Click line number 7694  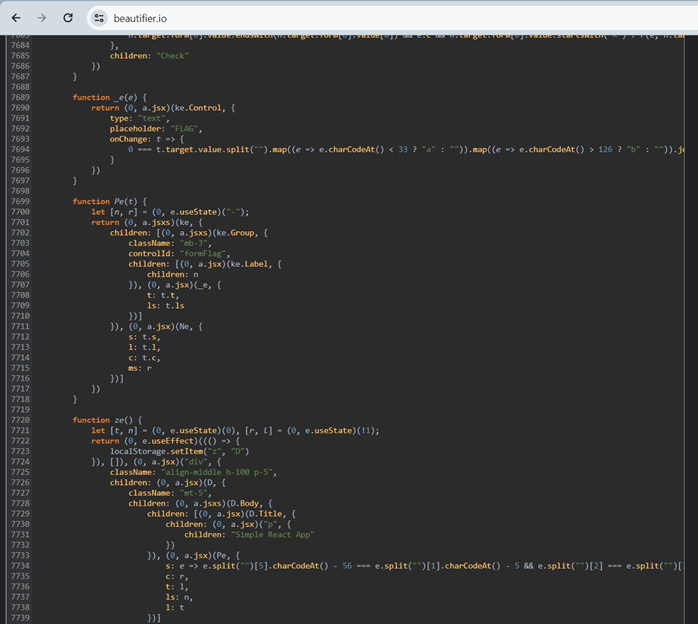click(20, 149)
